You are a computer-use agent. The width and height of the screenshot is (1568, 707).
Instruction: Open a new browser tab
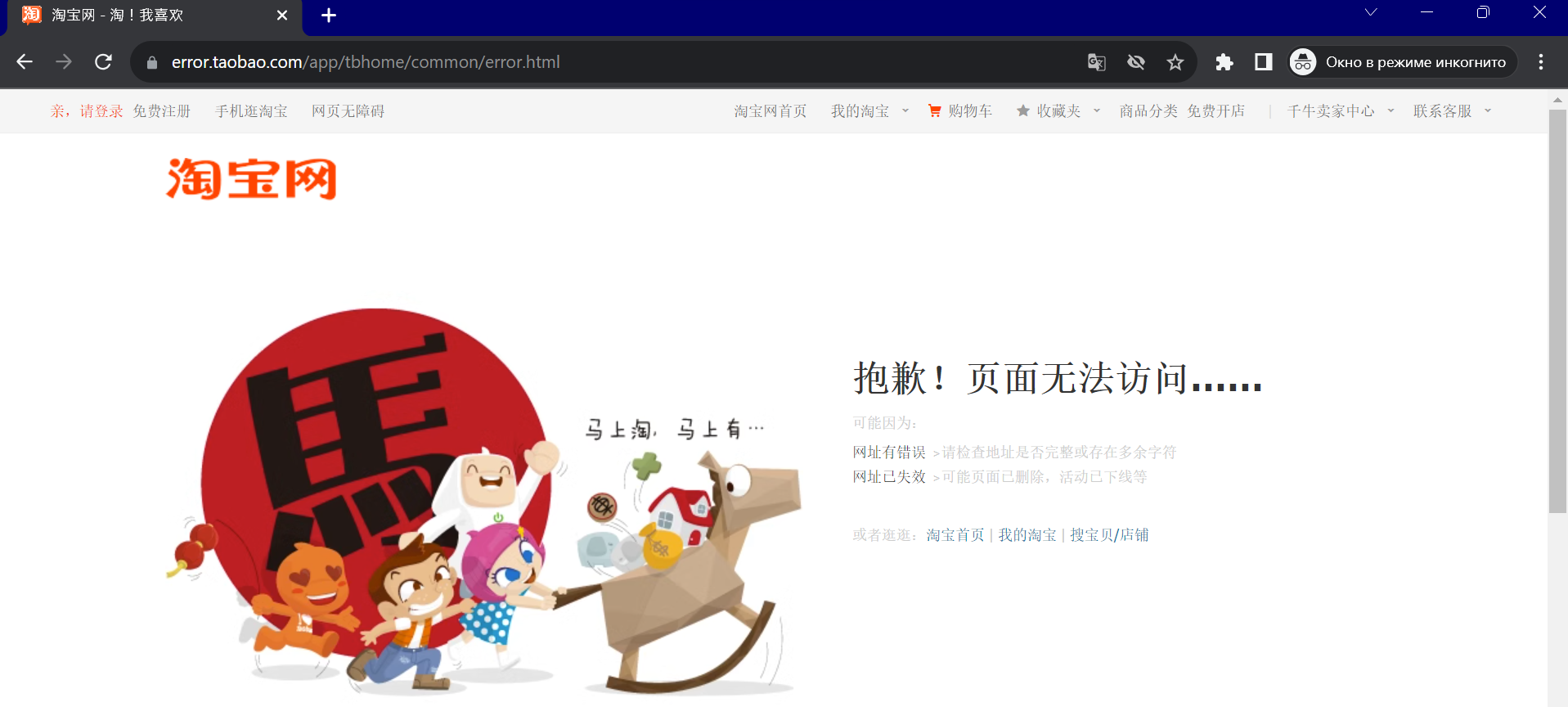(329, 16)
